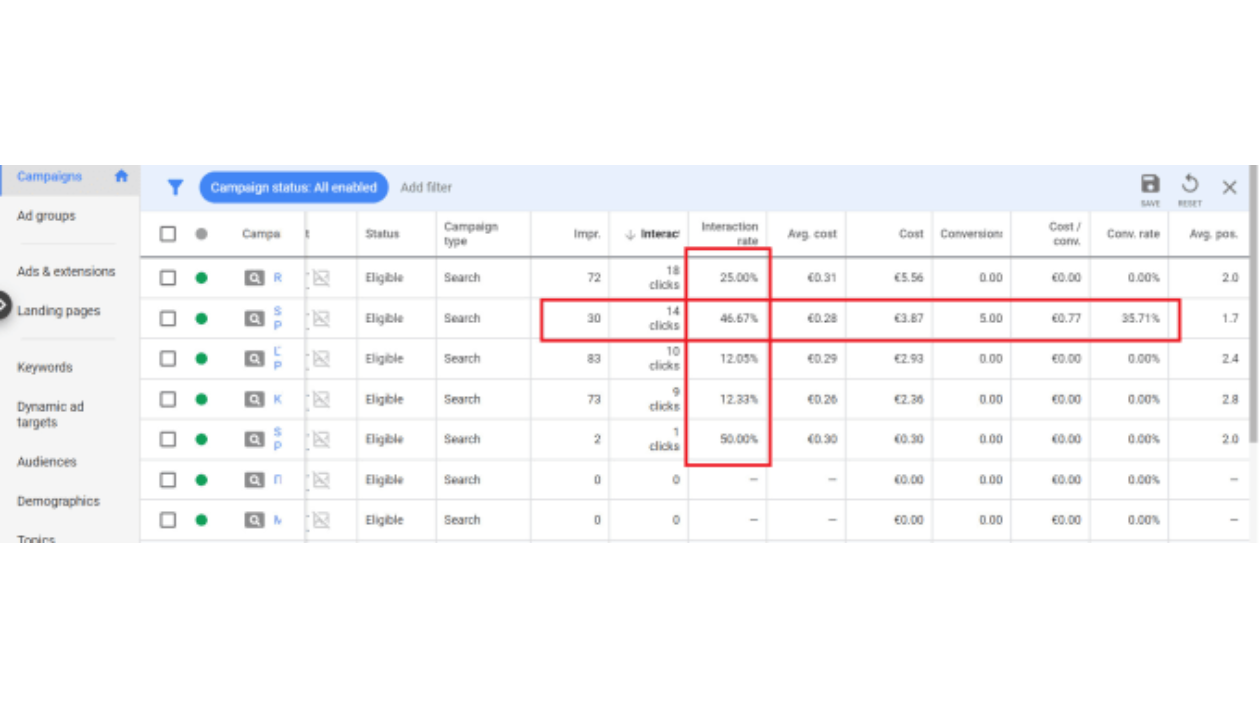1260x708 pixels.
Task: Go to Keywords in the sidebar
Action: [45, 367]
